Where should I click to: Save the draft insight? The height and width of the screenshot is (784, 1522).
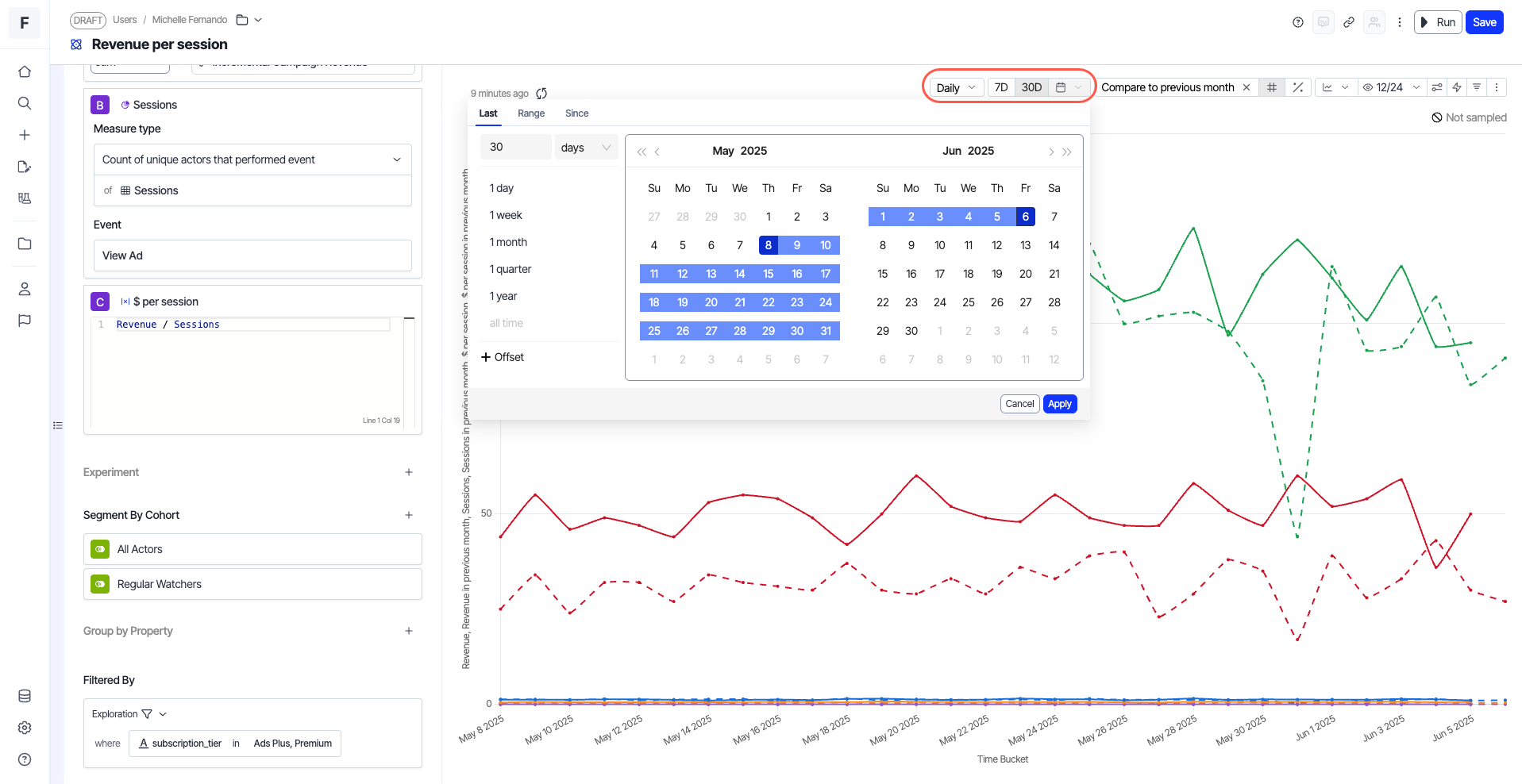pyautogui.click(x=1485, y=22)
